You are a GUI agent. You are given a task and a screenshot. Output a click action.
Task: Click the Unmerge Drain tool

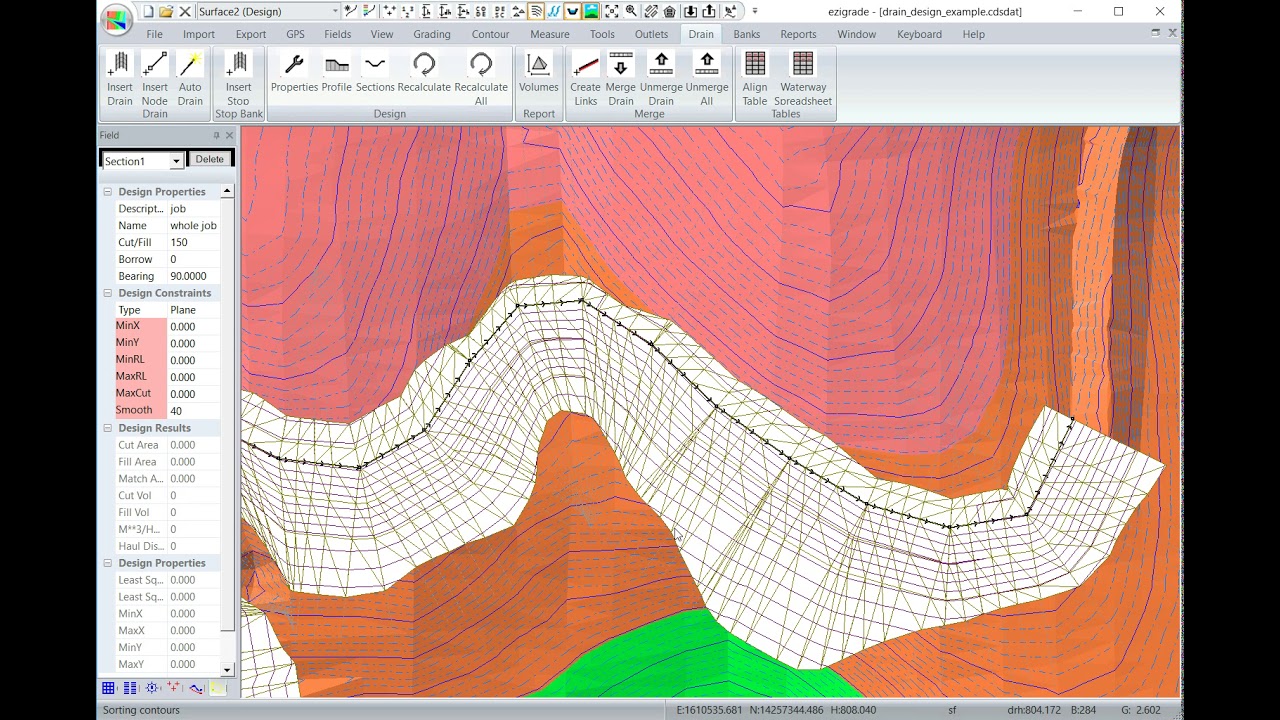[661, 80]
